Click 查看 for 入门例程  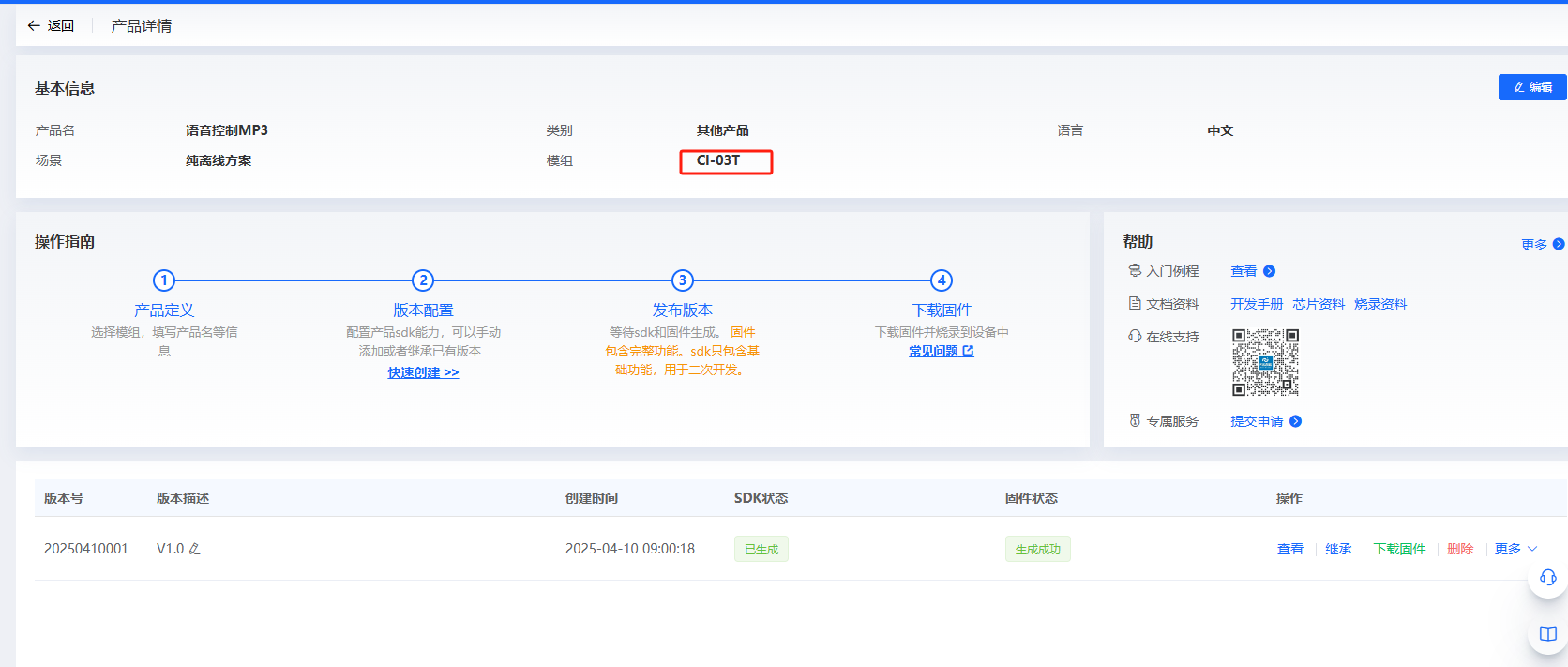click(1244, 271)
